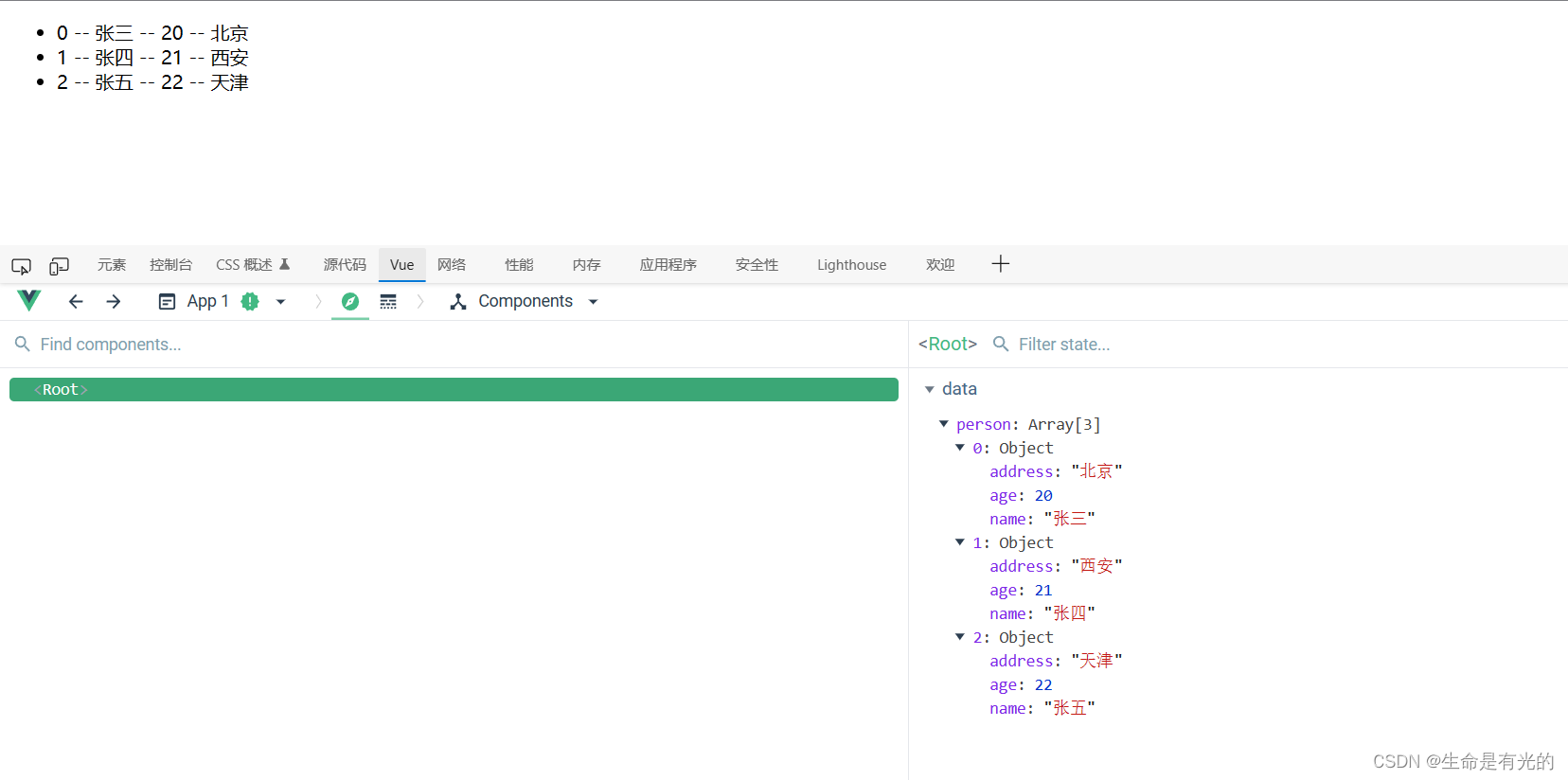Click address value "天津"
Image resolution: width=1568 pixels, height=780 pixels.
[1096, 661]
